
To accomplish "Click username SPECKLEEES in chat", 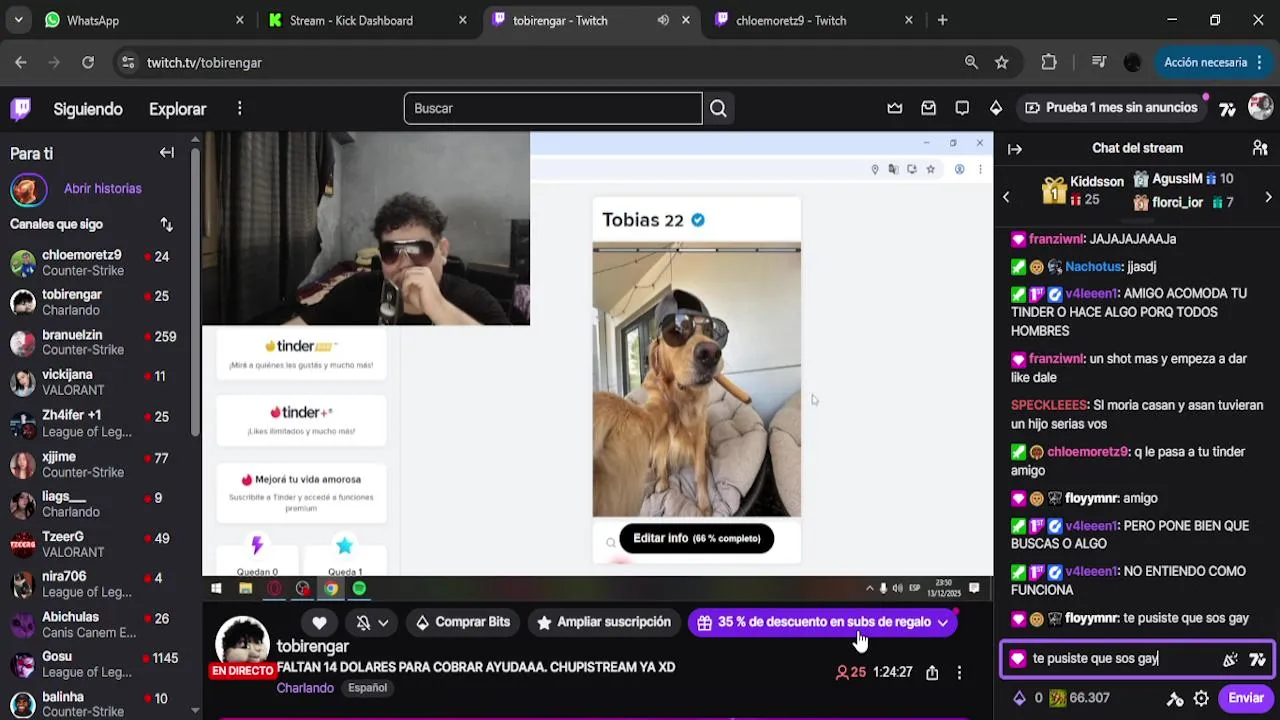I will click(1049, 406).
